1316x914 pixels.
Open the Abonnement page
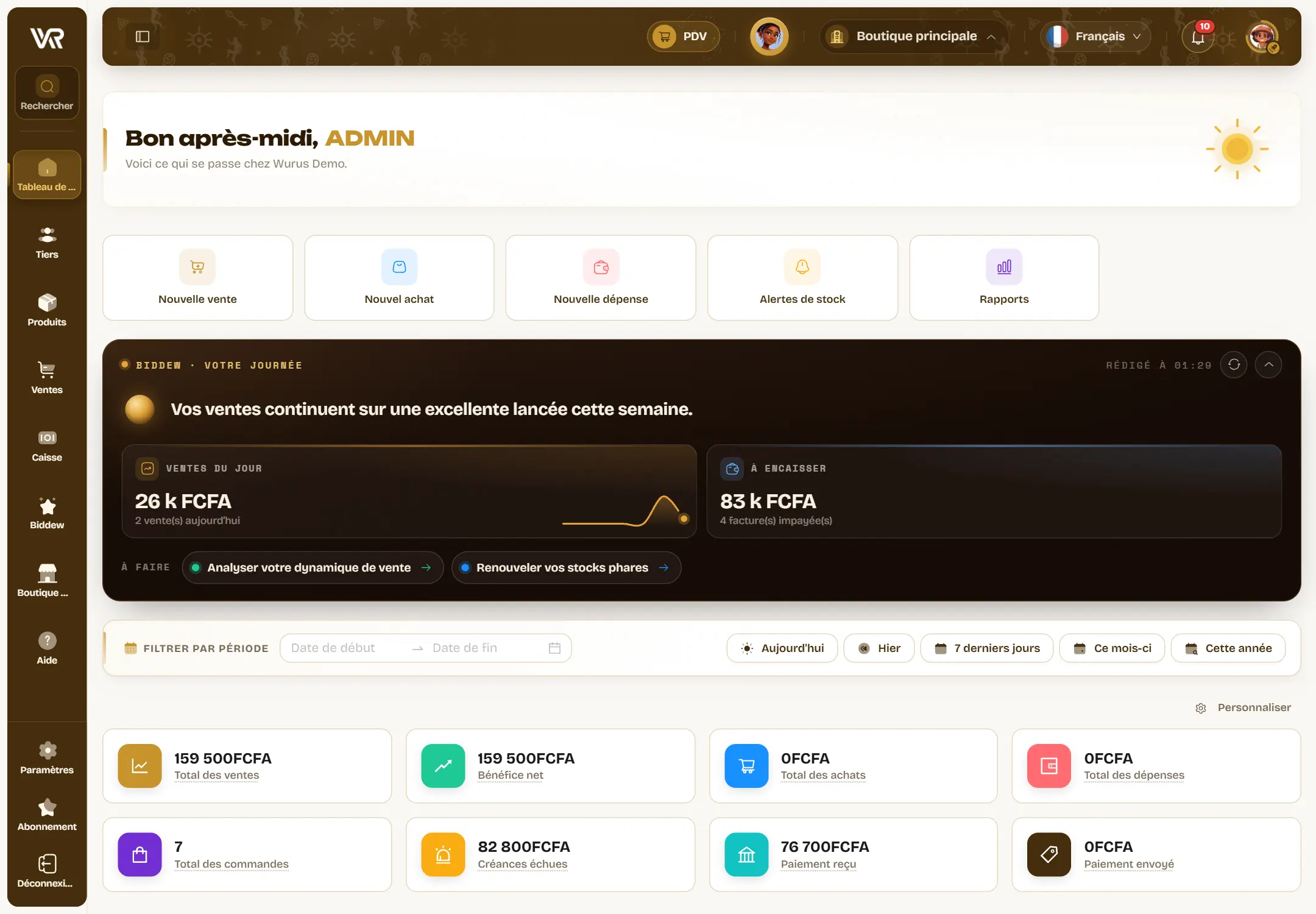click(x=47, y=815)
